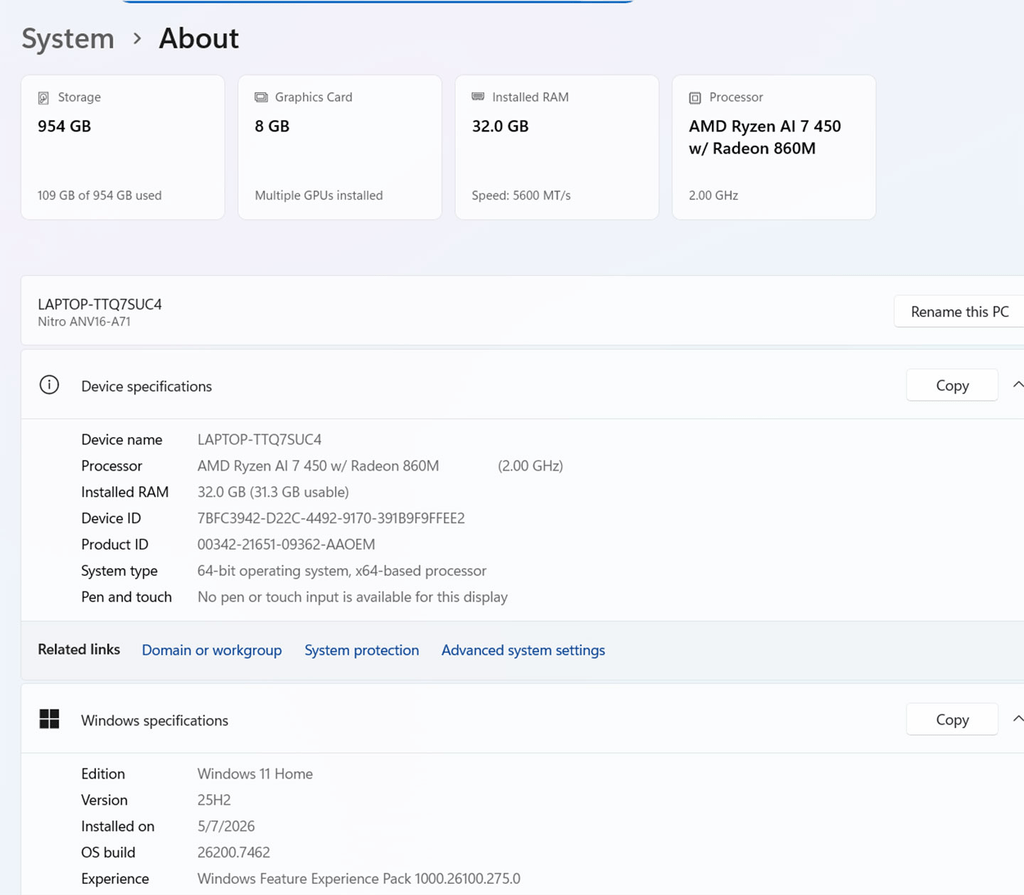1024x895 pixels.
Task: Click Edition value 'Windows 11 Home'
Action: [x=255, y=773]
